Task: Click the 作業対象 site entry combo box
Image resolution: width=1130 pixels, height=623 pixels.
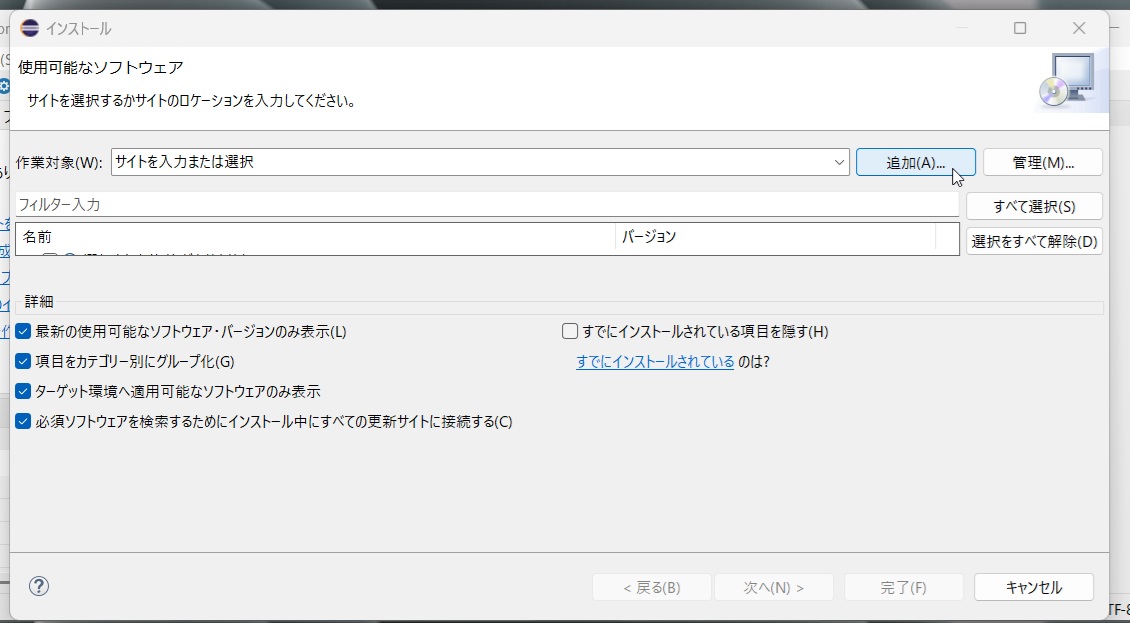Action: point(470,162)
